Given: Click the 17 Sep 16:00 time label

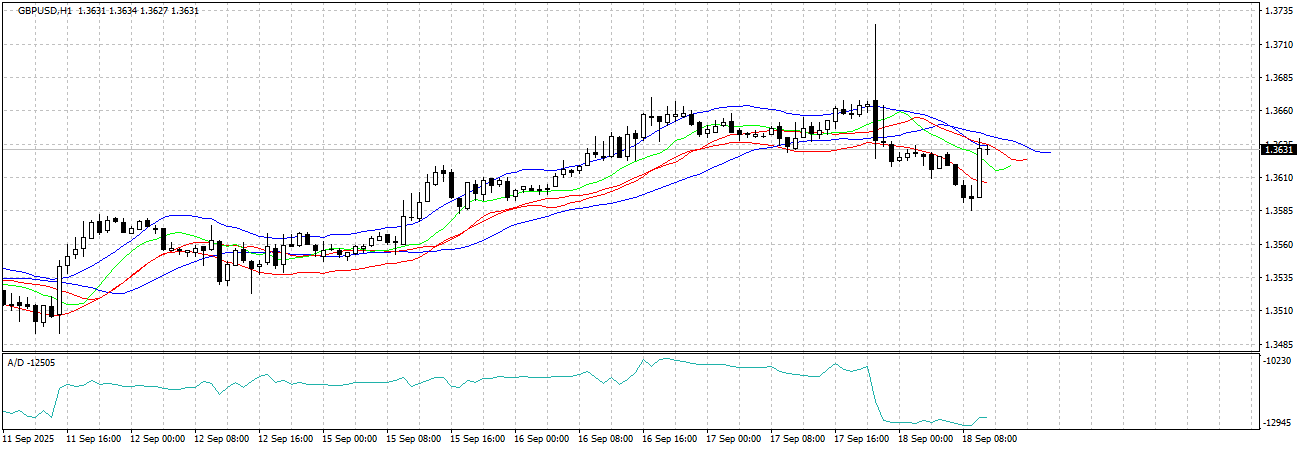Looking at the screenshot, I should [862, 439].
